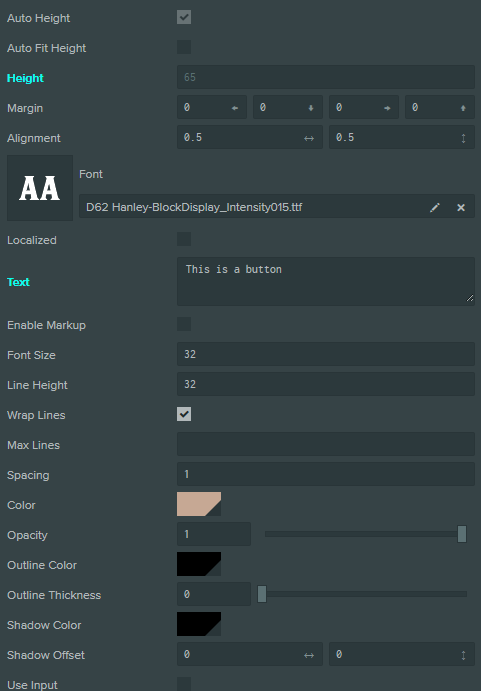Click the highlighted Text label
This screenshot has width=481, height=691.
[19, 282]
